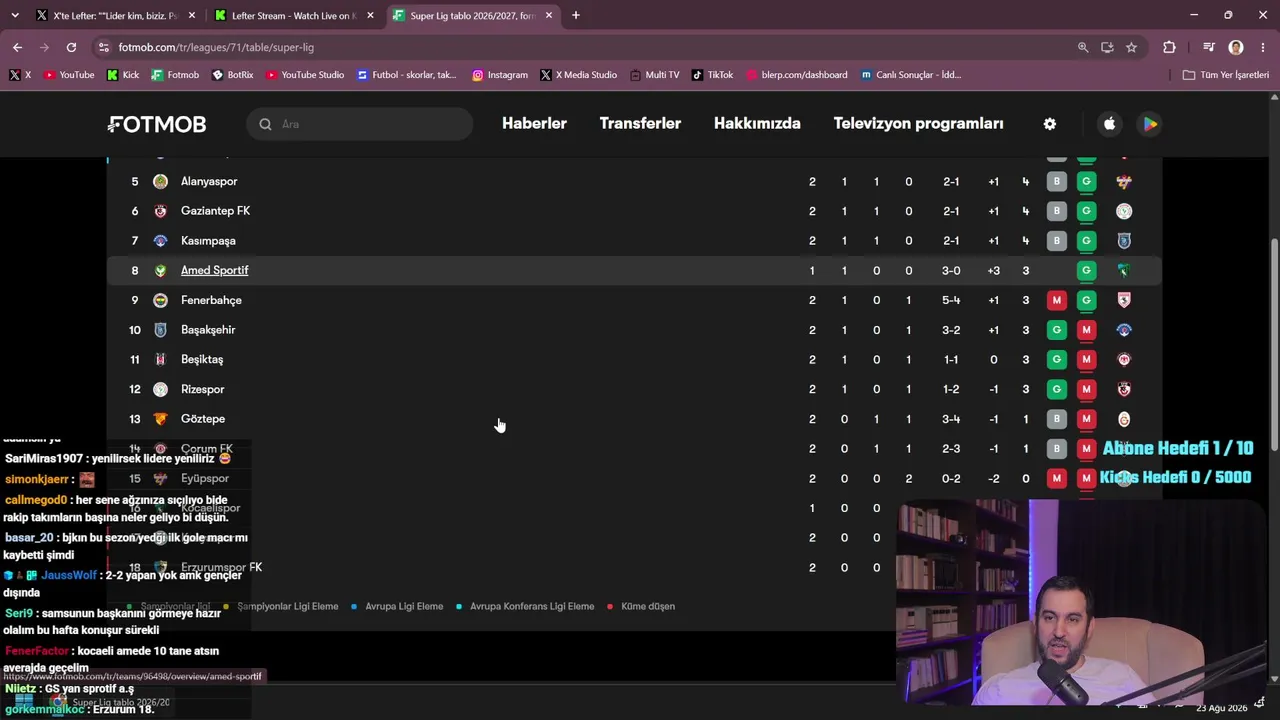Viewport: 1280px width, 720px height.
Task: Click the green G form badge in Gaziantep FK row
Action: [1086, 211]
